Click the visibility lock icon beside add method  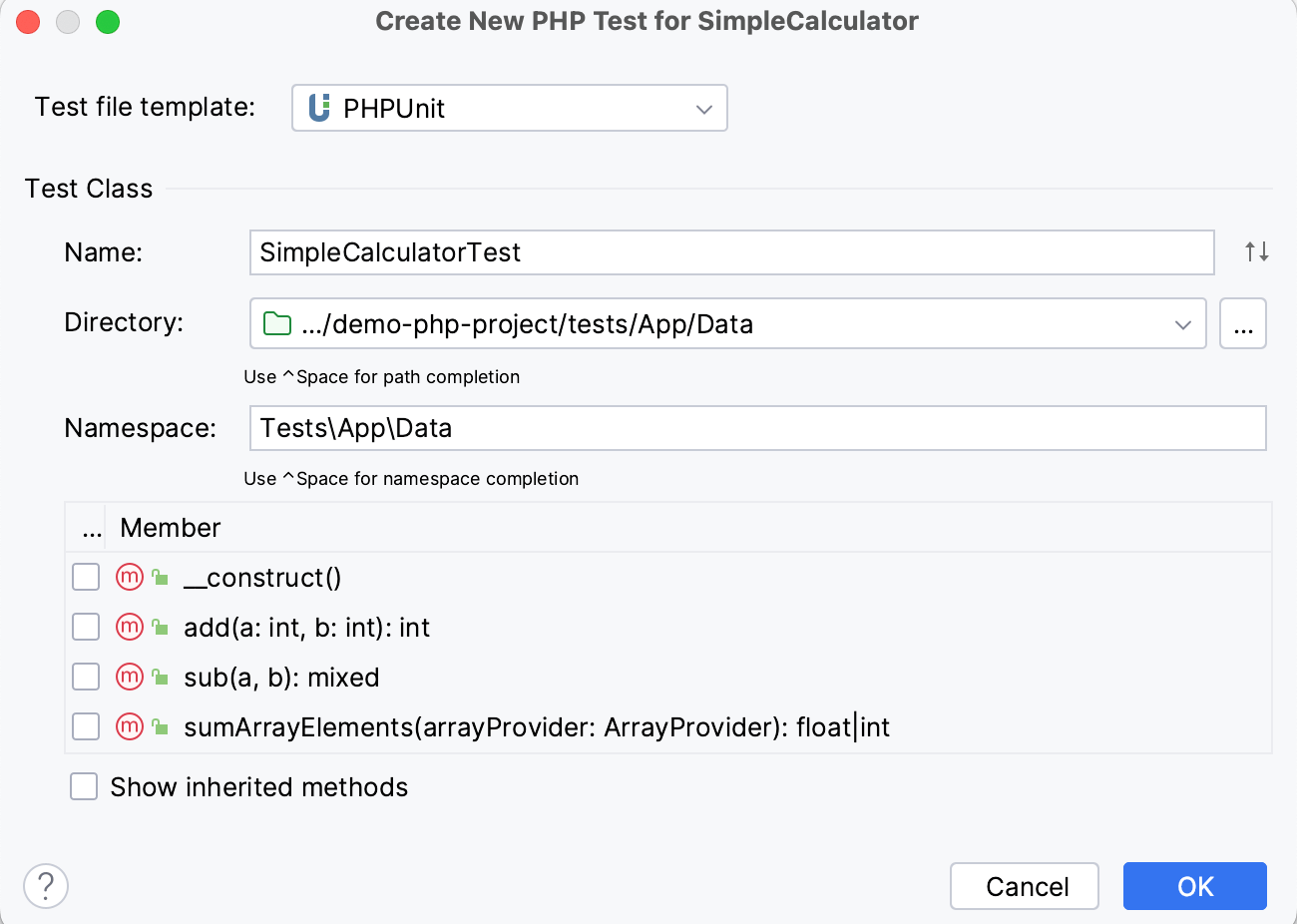coord(158,627)
